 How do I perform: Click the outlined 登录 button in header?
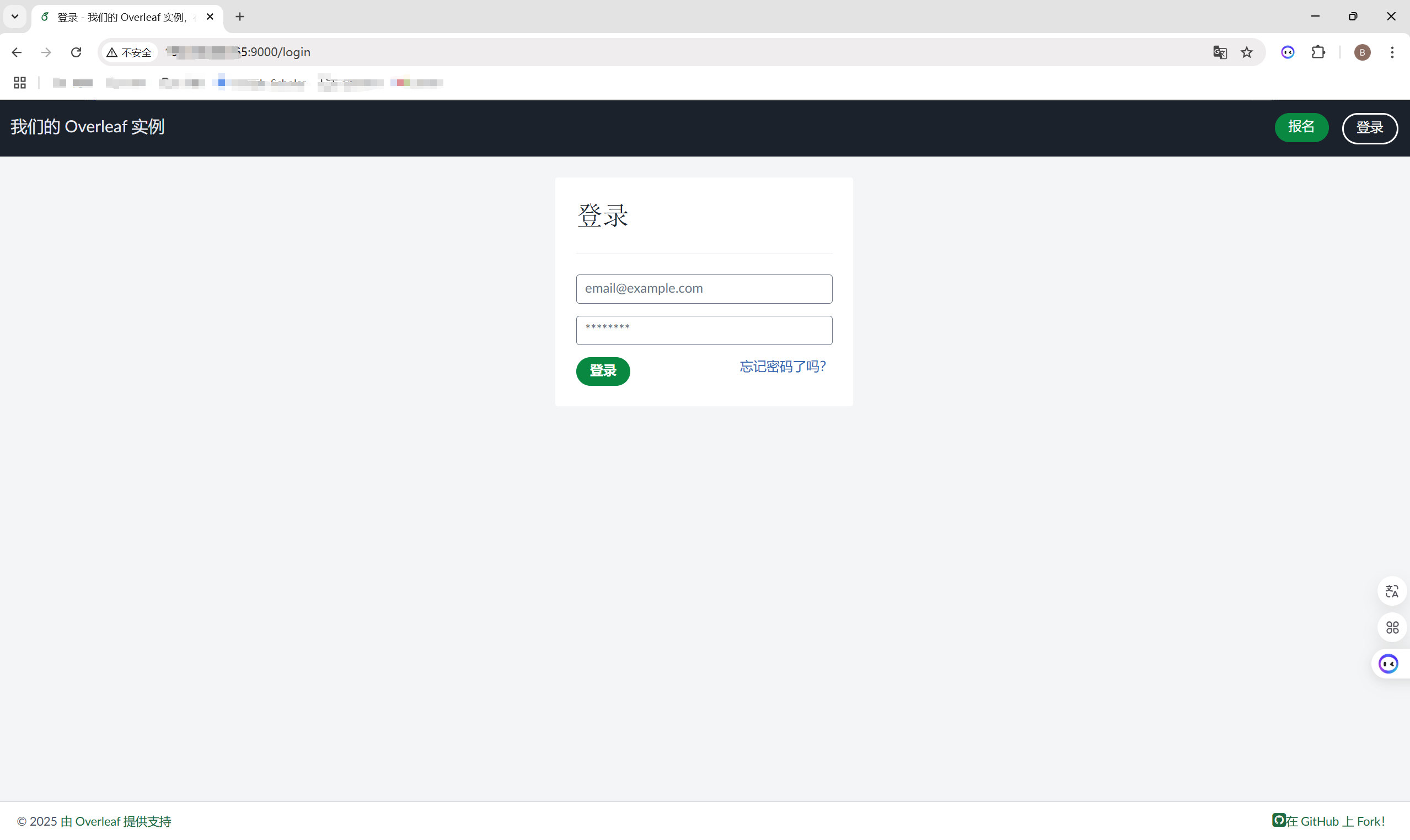pos(1370,128)
